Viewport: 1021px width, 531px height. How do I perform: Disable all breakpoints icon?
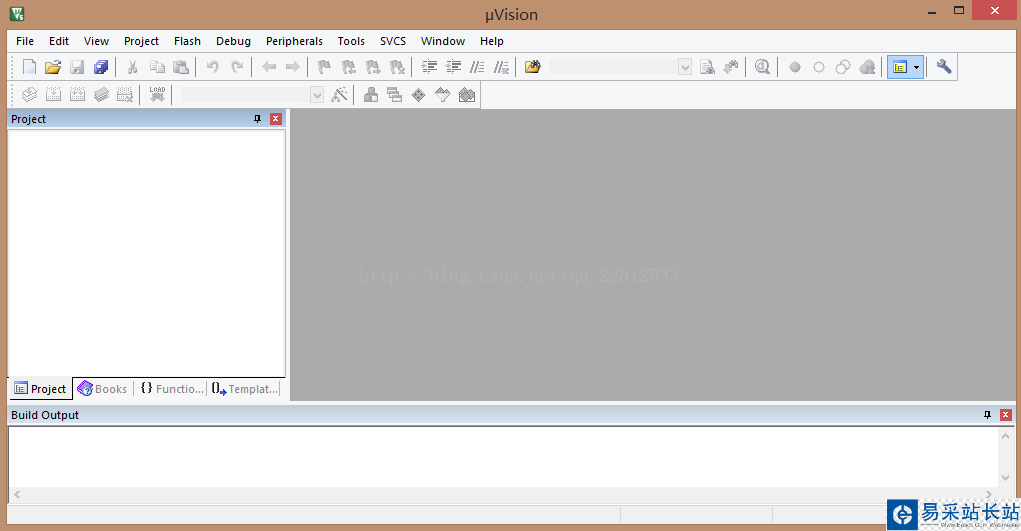pos(843,67)
